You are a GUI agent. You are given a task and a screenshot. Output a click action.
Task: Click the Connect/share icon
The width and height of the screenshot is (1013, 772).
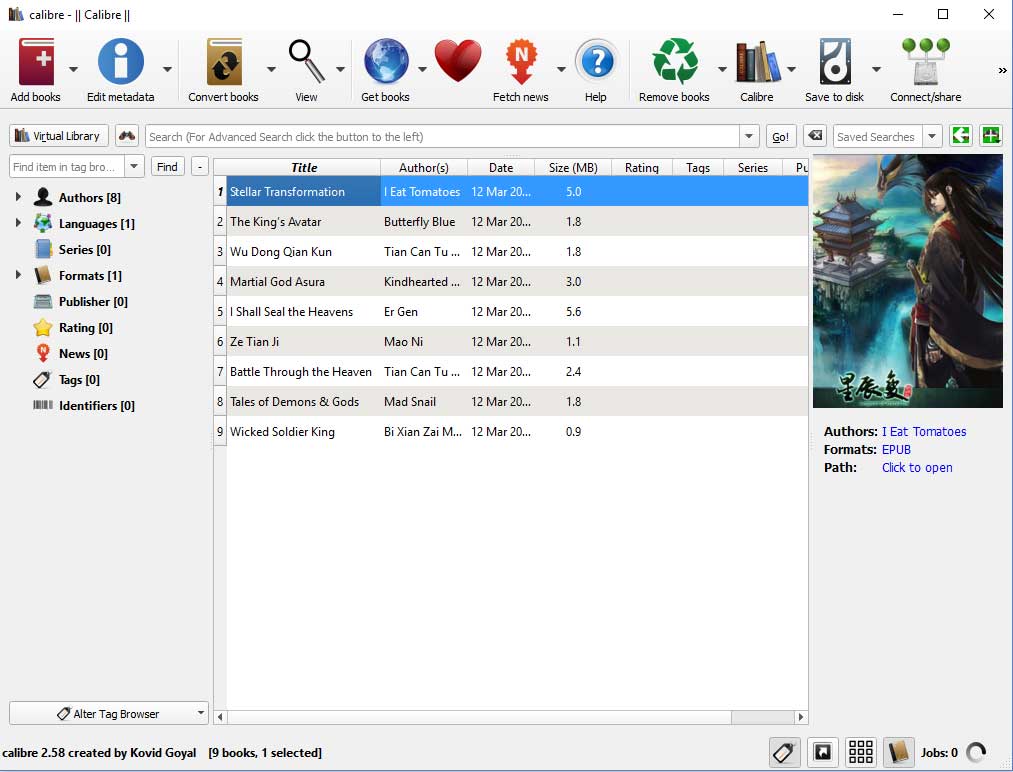point(926,62)
